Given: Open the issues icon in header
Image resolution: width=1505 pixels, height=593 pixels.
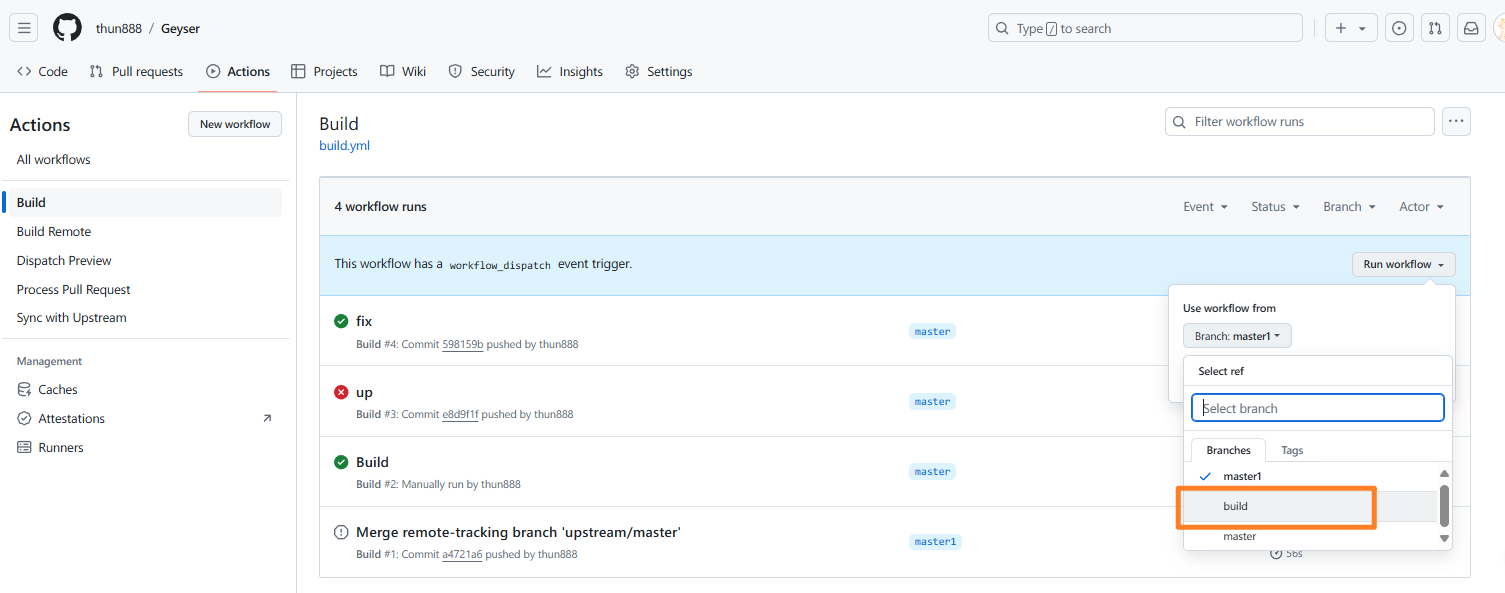Looking at the screenshot, I should click(x=1399, y=28).
